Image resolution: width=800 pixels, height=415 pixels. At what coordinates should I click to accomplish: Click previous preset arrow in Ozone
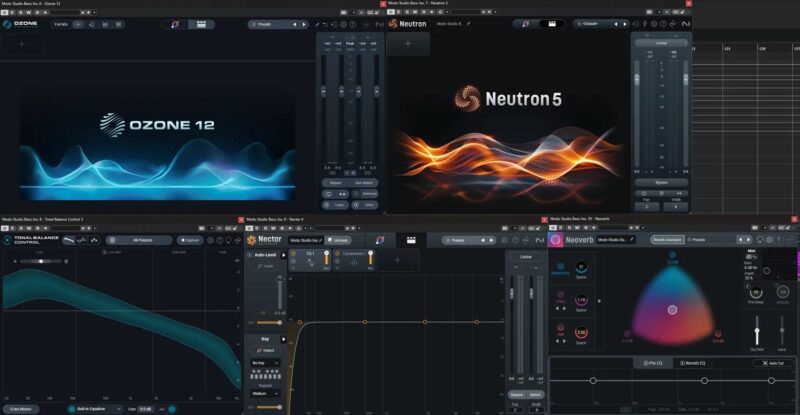coord(294,25)
